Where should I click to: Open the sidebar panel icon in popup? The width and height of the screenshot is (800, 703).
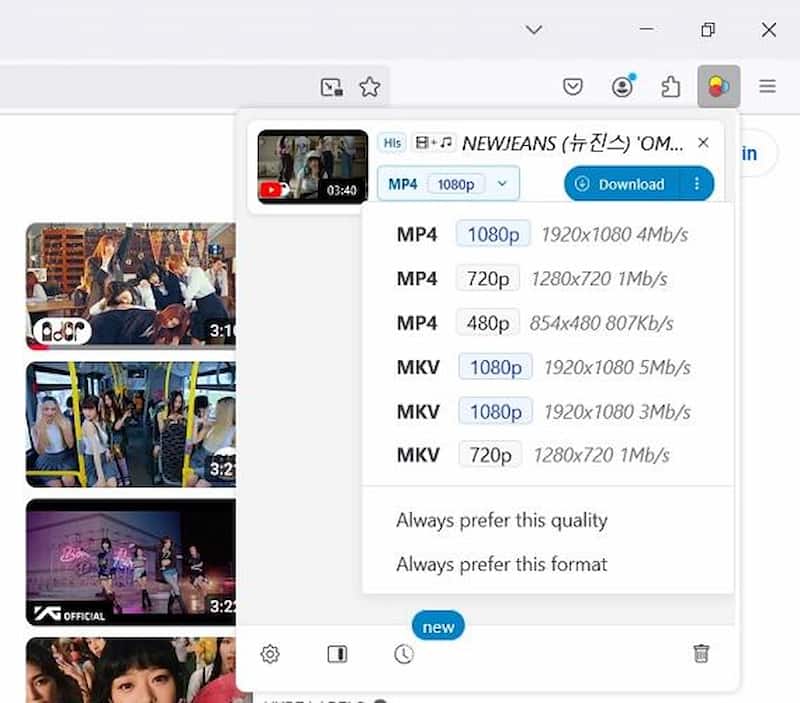337,654
